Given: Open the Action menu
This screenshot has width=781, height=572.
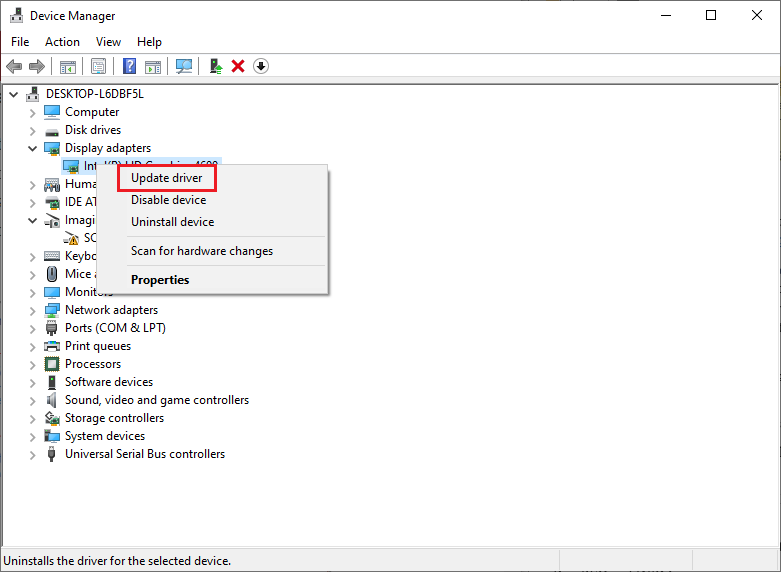Looking at the screenshot, I should point(62,42).
